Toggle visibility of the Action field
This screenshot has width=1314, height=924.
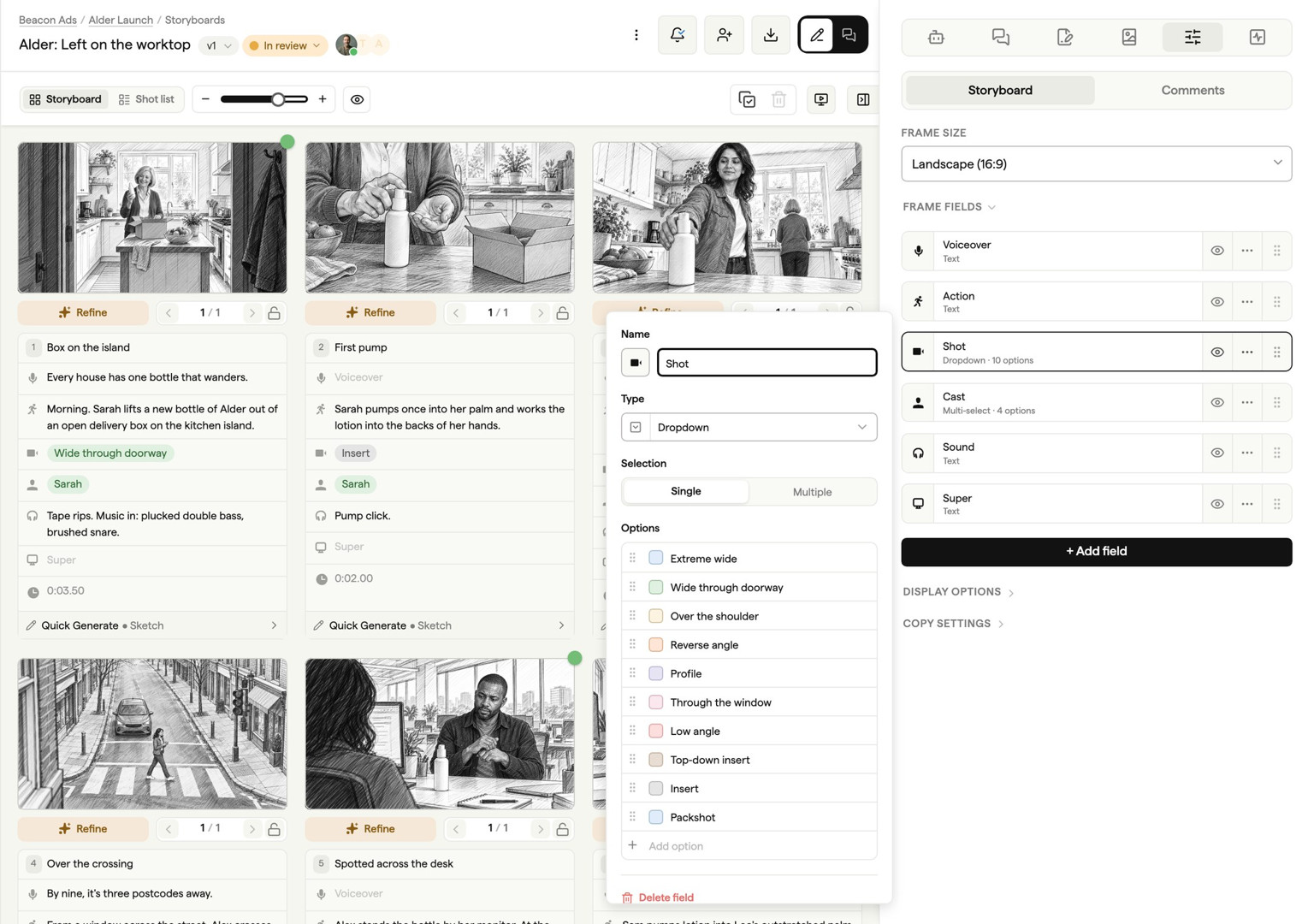(x=1217, y=302)
